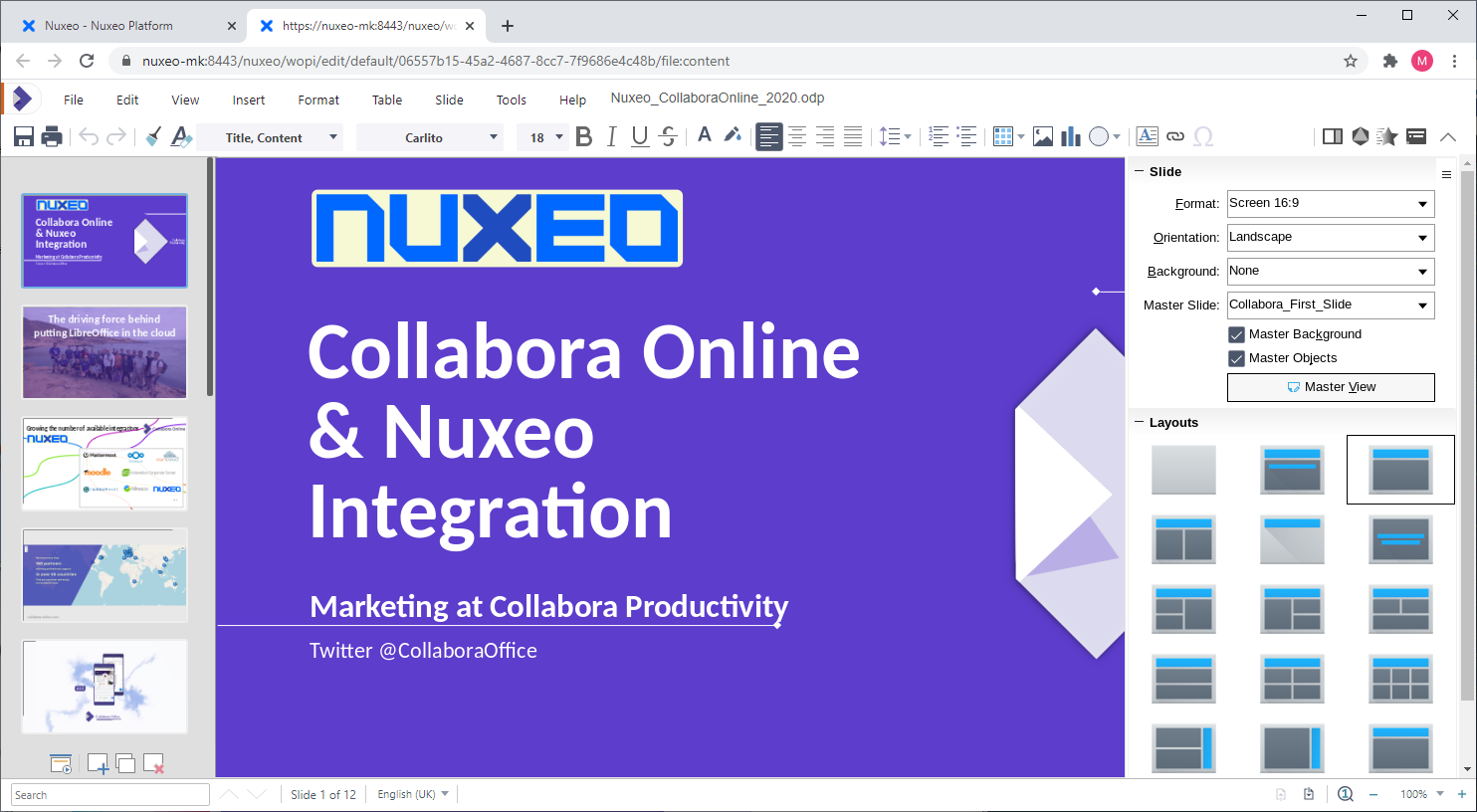The width and height of the screenshot is (1477, 812).
Task: Click the Master Slides toolbar icon
Action: (1416, 136)
